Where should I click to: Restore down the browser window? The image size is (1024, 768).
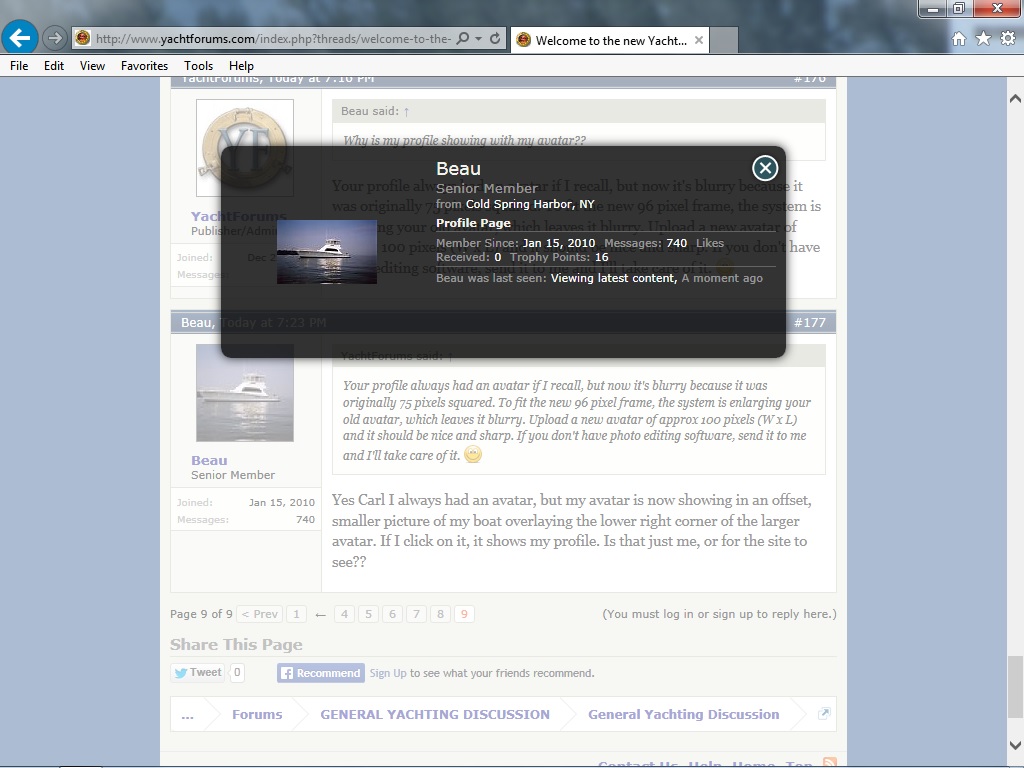point(959,8)
